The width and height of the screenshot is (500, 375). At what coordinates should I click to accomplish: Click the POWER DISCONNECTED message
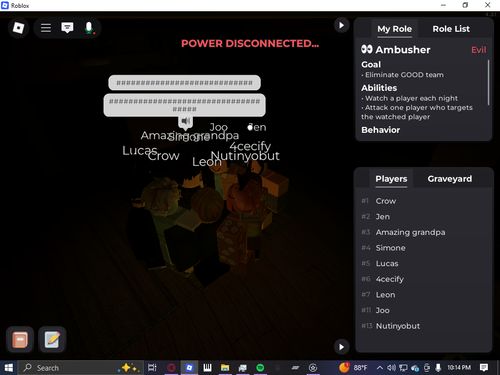[x=250, y=44]
